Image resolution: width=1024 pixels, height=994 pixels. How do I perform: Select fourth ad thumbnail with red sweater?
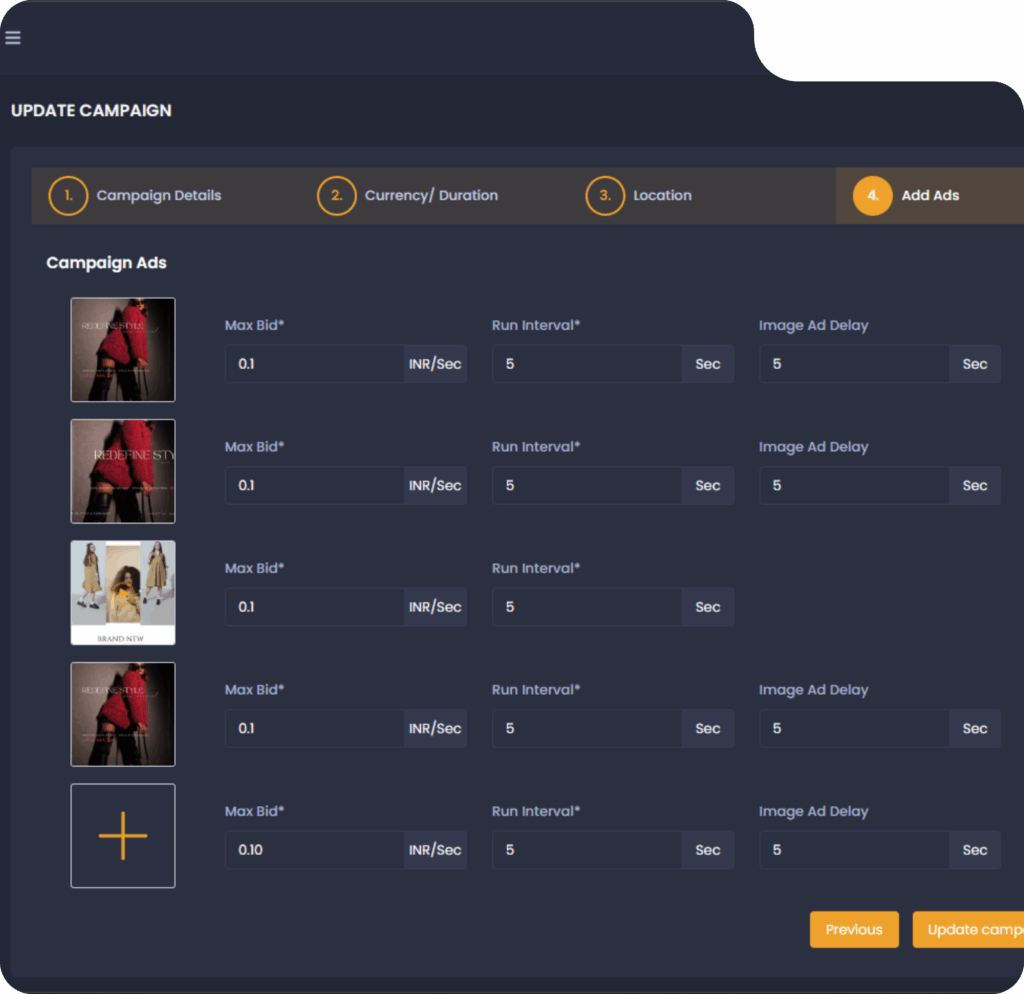coord(123,714)
